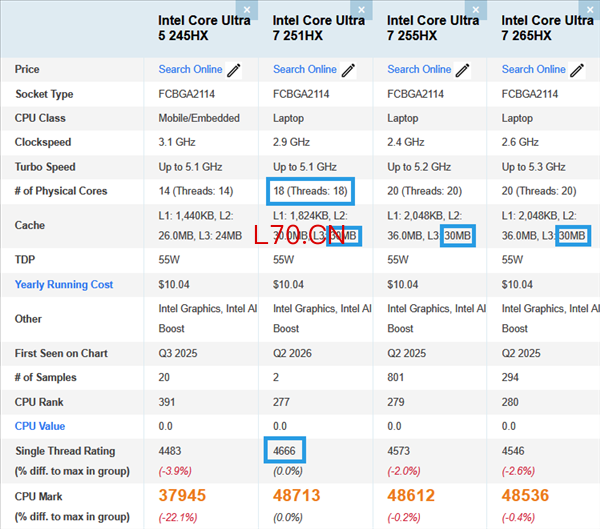Remove Intel Core Ultra 7 265HX column

pos(590,10)
